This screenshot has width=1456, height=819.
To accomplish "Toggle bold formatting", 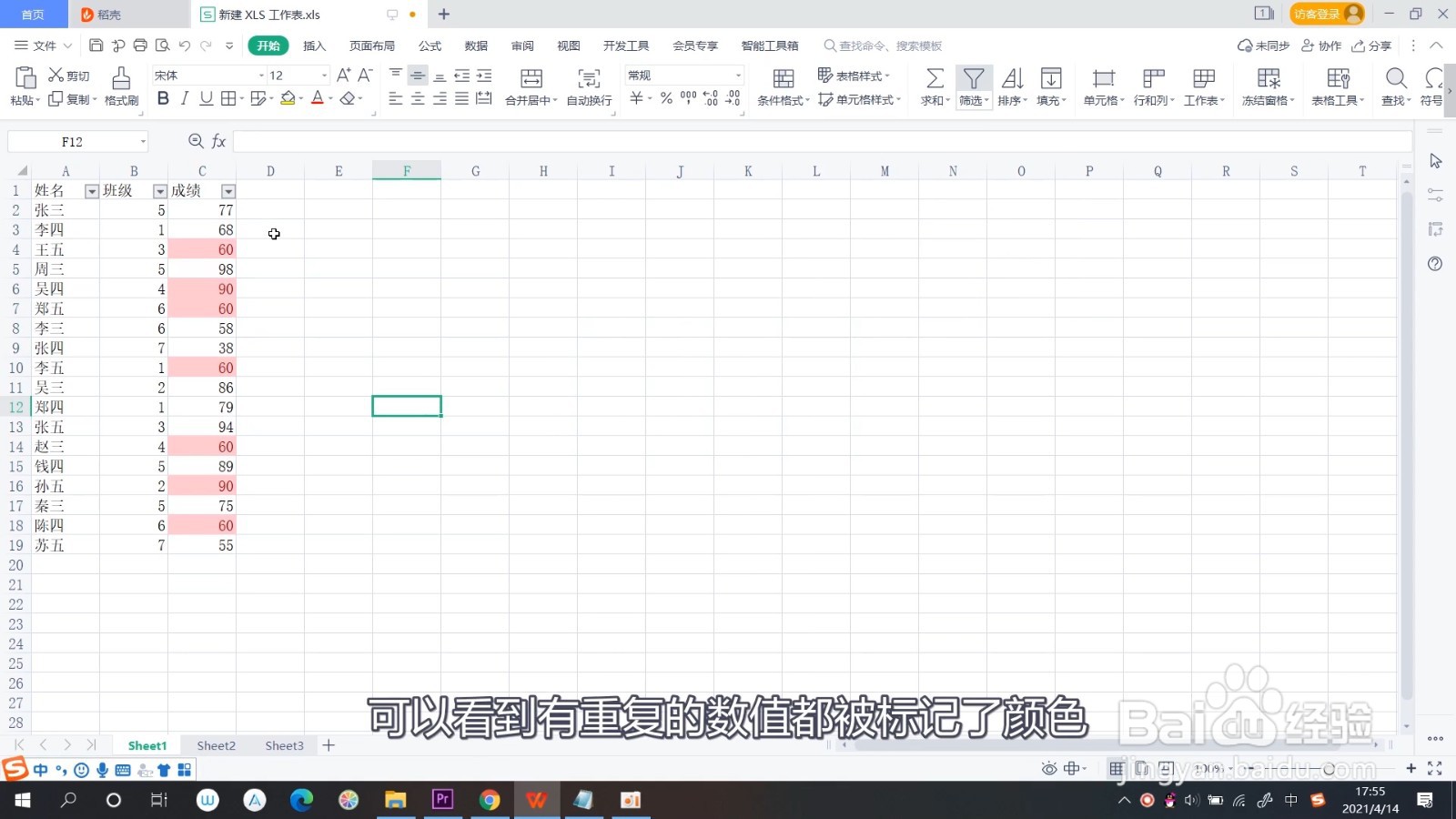I will pos(163,98).
